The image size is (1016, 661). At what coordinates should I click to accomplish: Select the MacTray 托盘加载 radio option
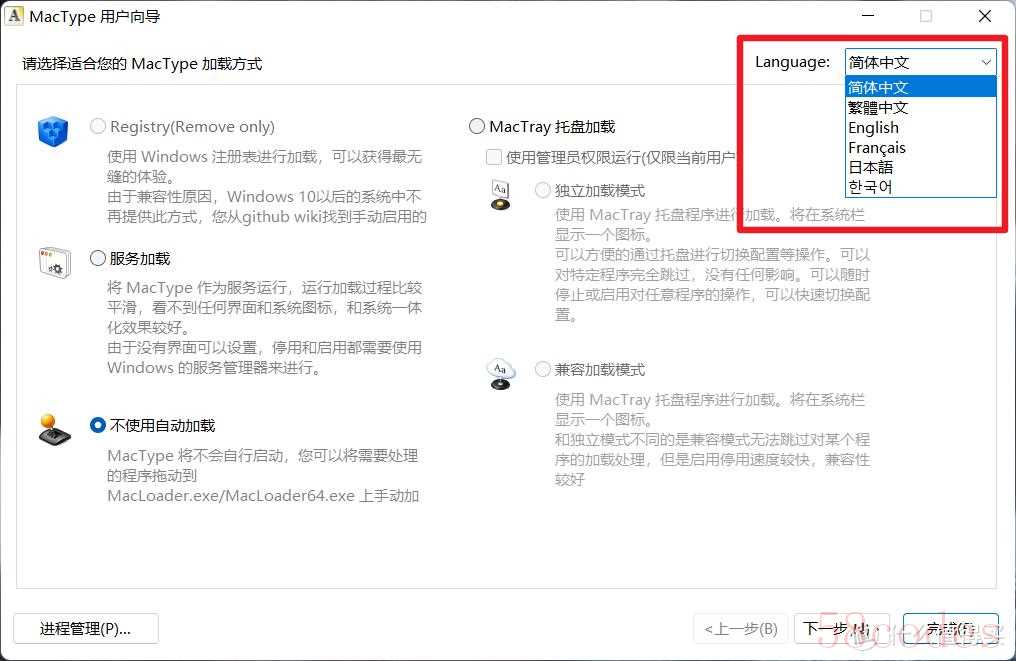coord(477,126)
